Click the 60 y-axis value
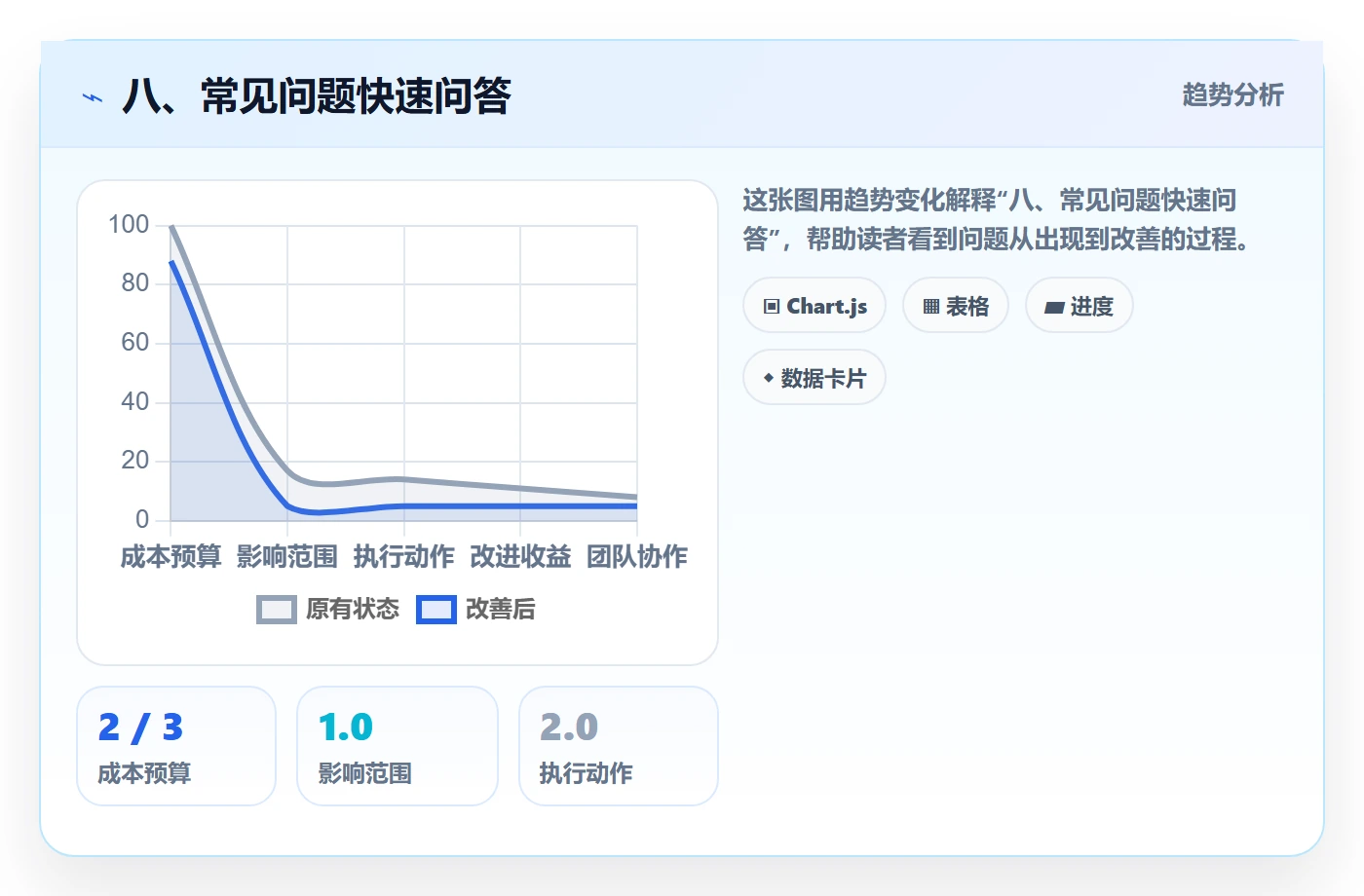1364x896 pixels. tap(135, 343)
